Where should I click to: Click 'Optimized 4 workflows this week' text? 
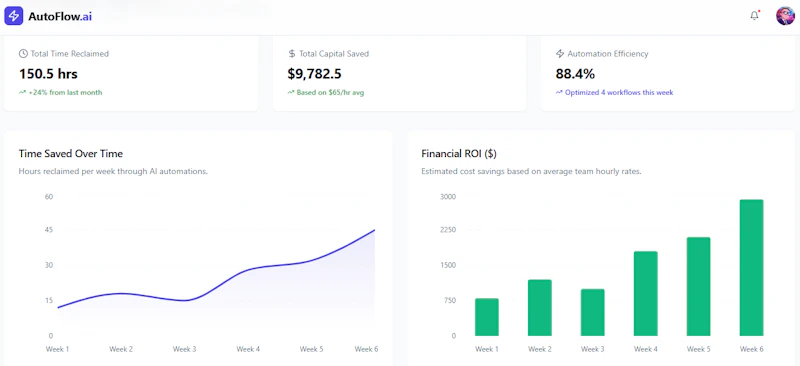pos(619,92)
